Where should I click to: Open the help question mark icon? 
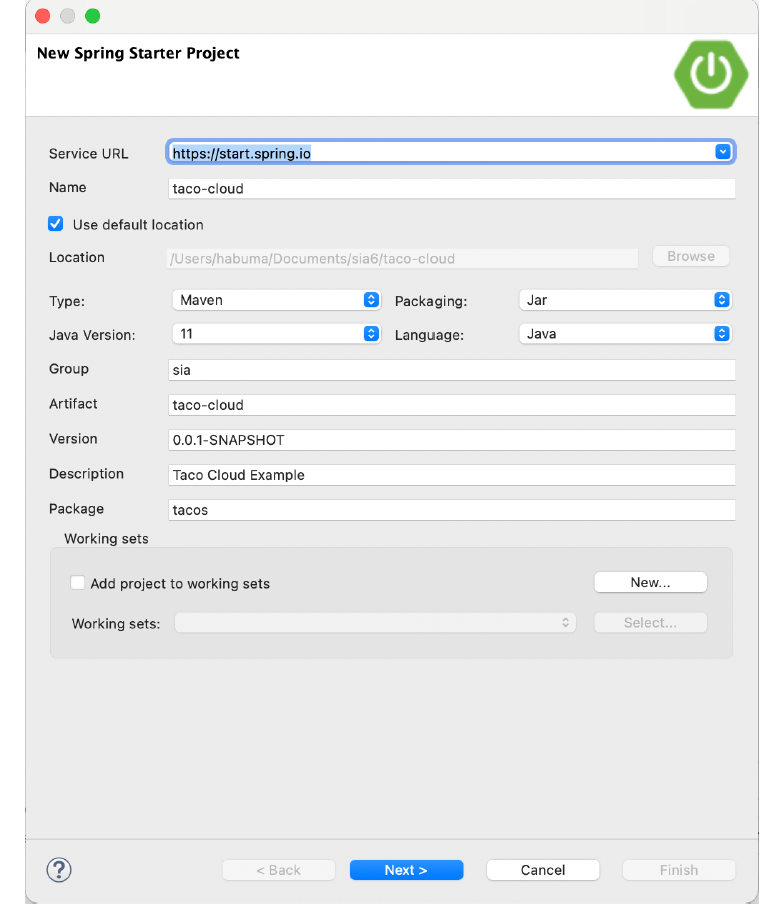click(58, 870)
